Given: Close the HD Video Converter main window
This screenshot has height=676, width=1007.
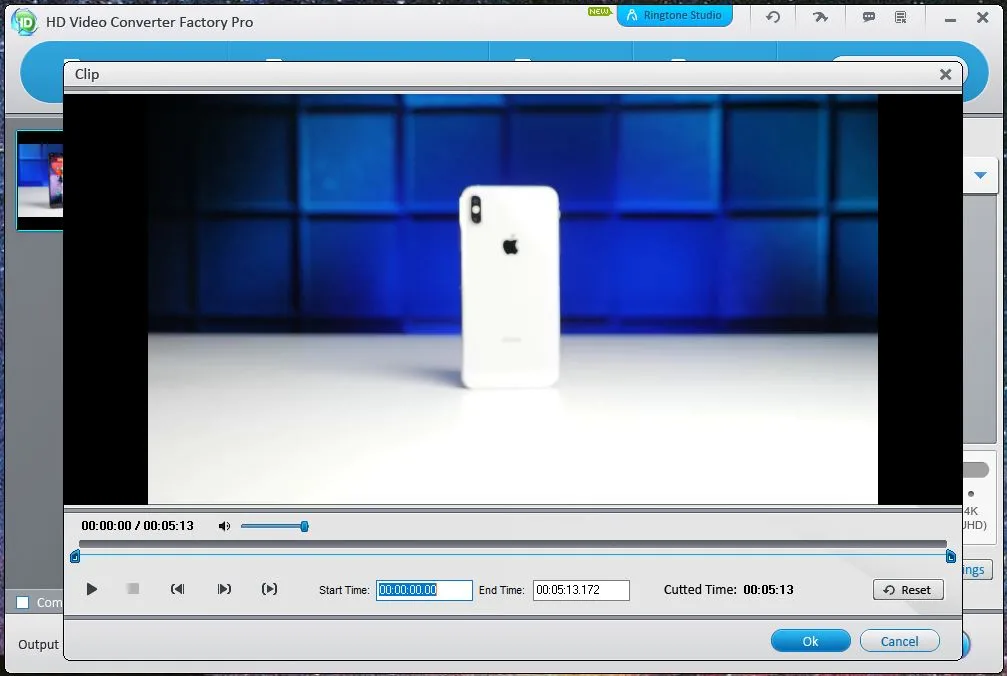Looking at the screenshot, I should (983, 17).
